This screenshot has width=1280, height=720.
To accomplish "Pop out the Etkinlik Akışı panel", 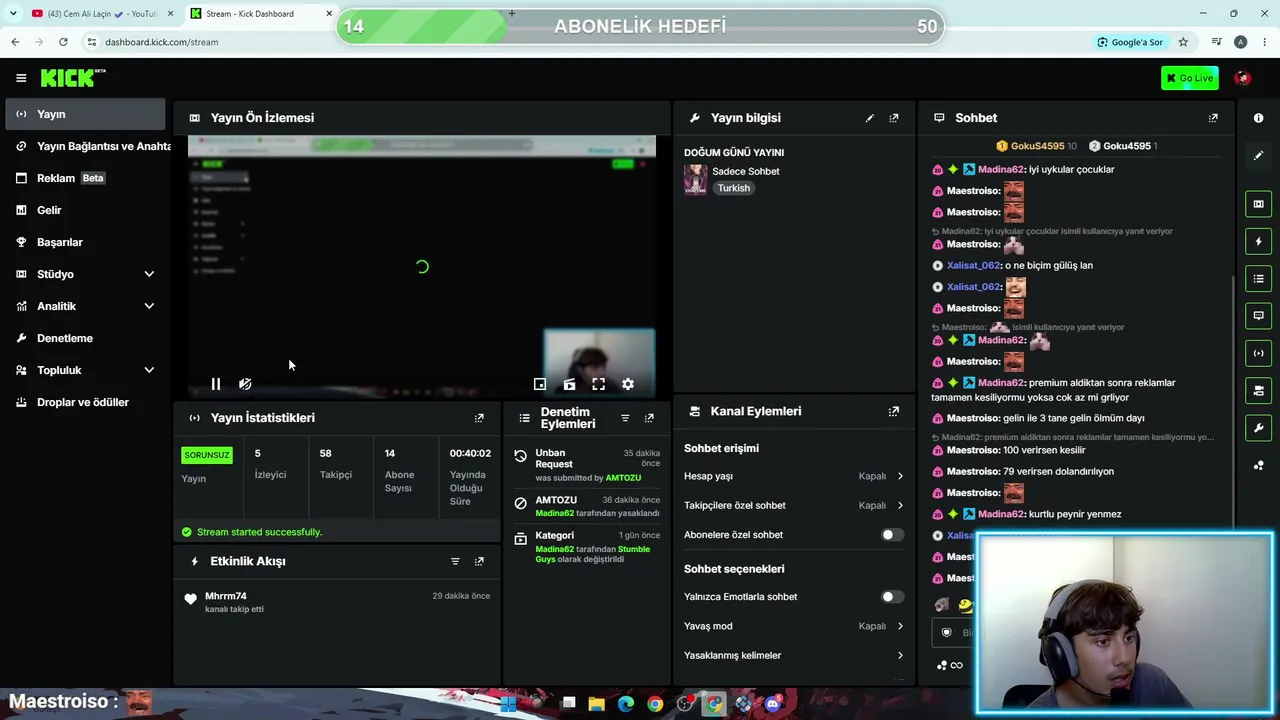I will (479, 562).
